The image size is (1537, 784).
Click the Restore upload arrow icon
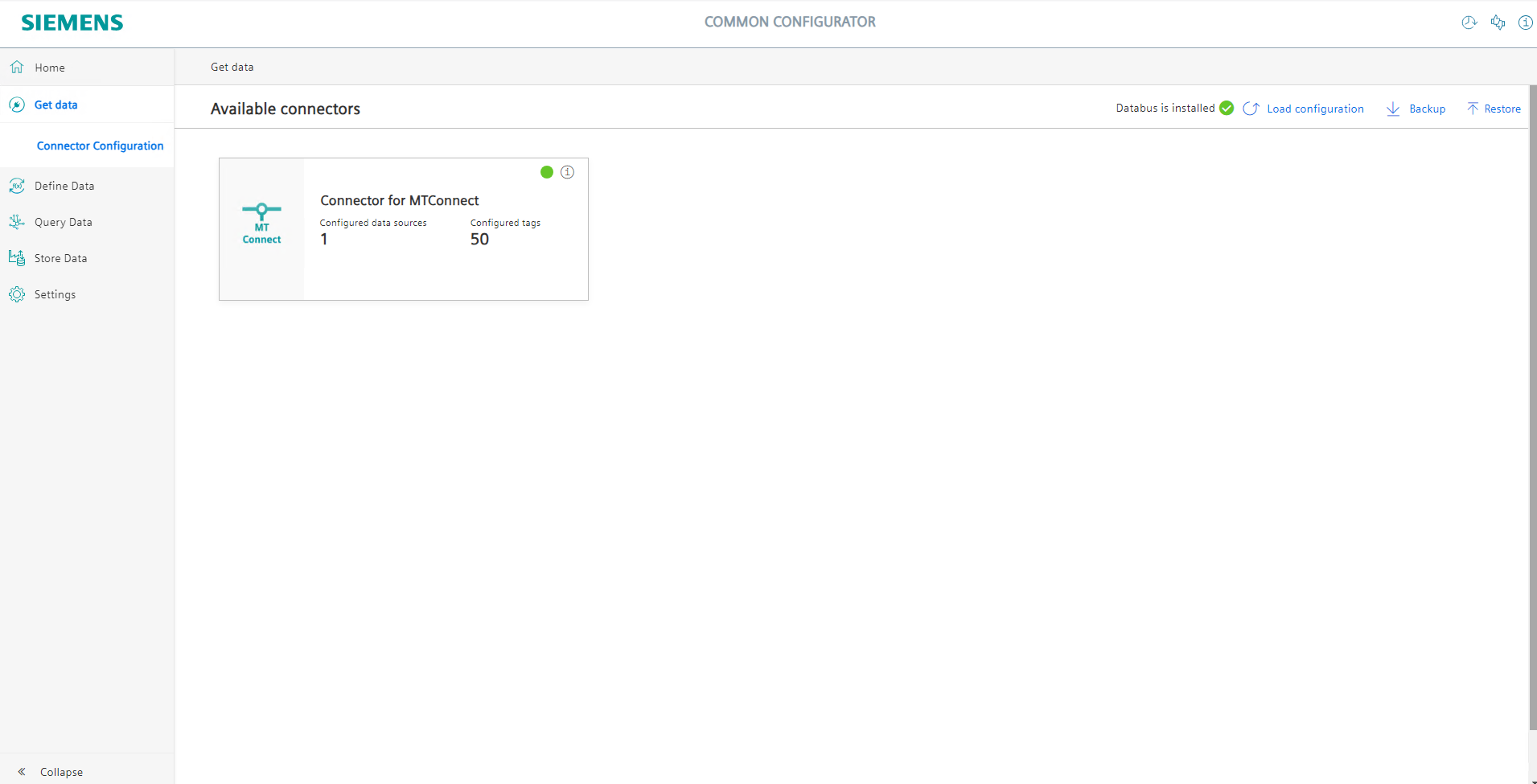pos(1473,108)
